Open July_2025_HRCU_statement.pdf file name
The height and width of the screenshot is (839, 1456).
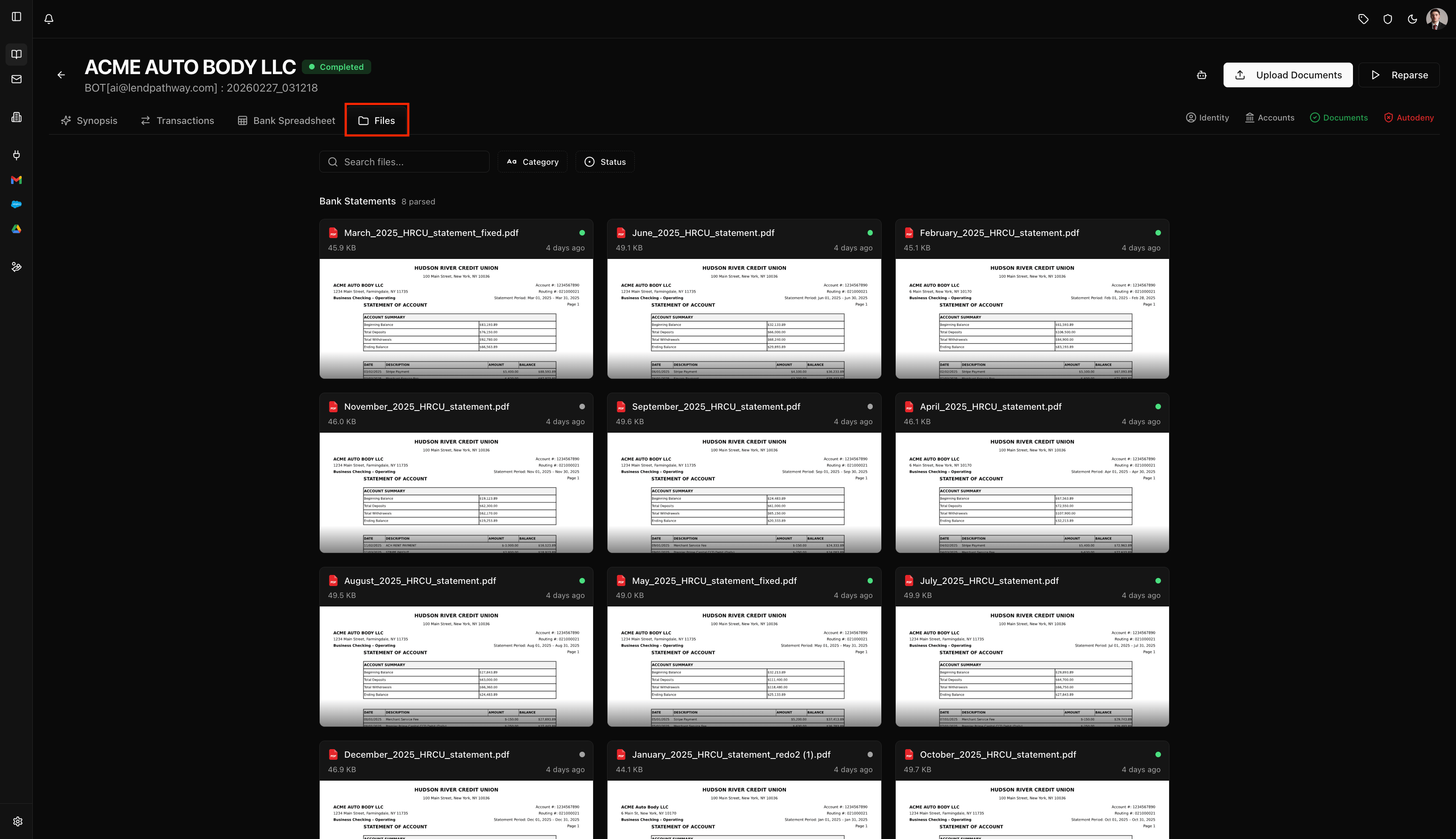point(989,581)
